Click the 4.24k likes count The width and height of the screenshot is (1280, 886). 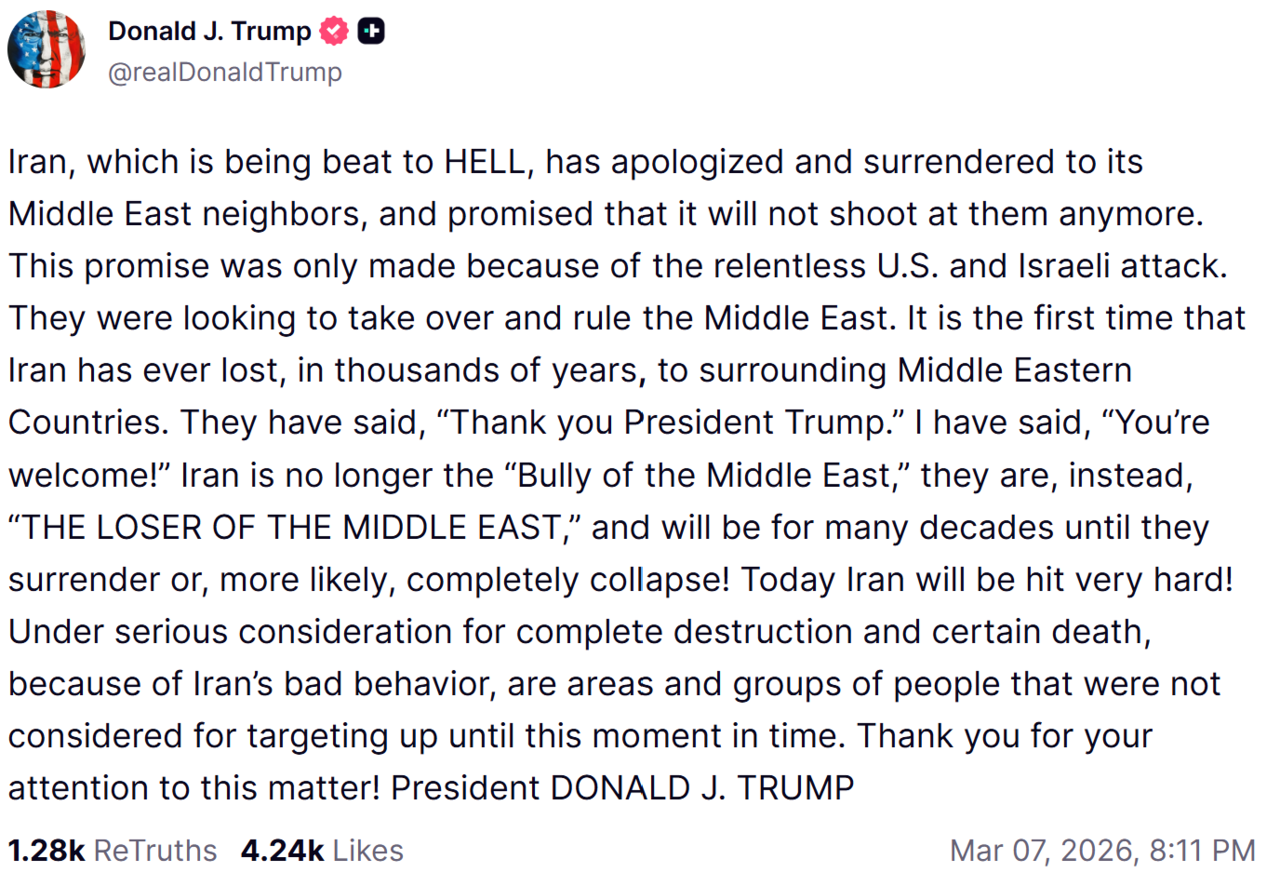(282, 850)
